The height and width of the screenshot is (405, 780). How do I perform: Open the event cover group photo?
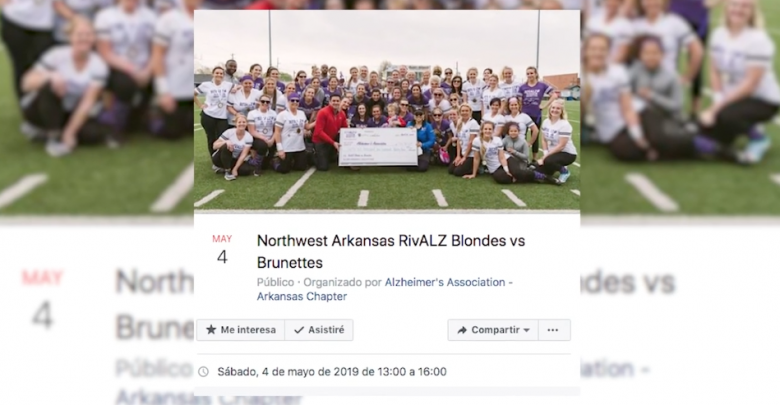click(387, 111)
